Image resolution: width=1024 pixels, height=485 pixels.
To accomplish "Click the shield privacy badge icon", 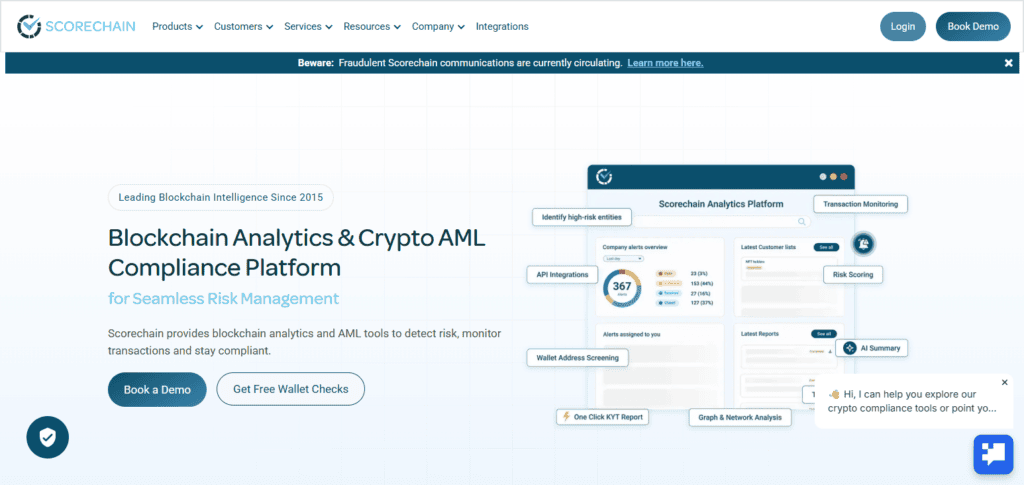I will coord(48,437).
